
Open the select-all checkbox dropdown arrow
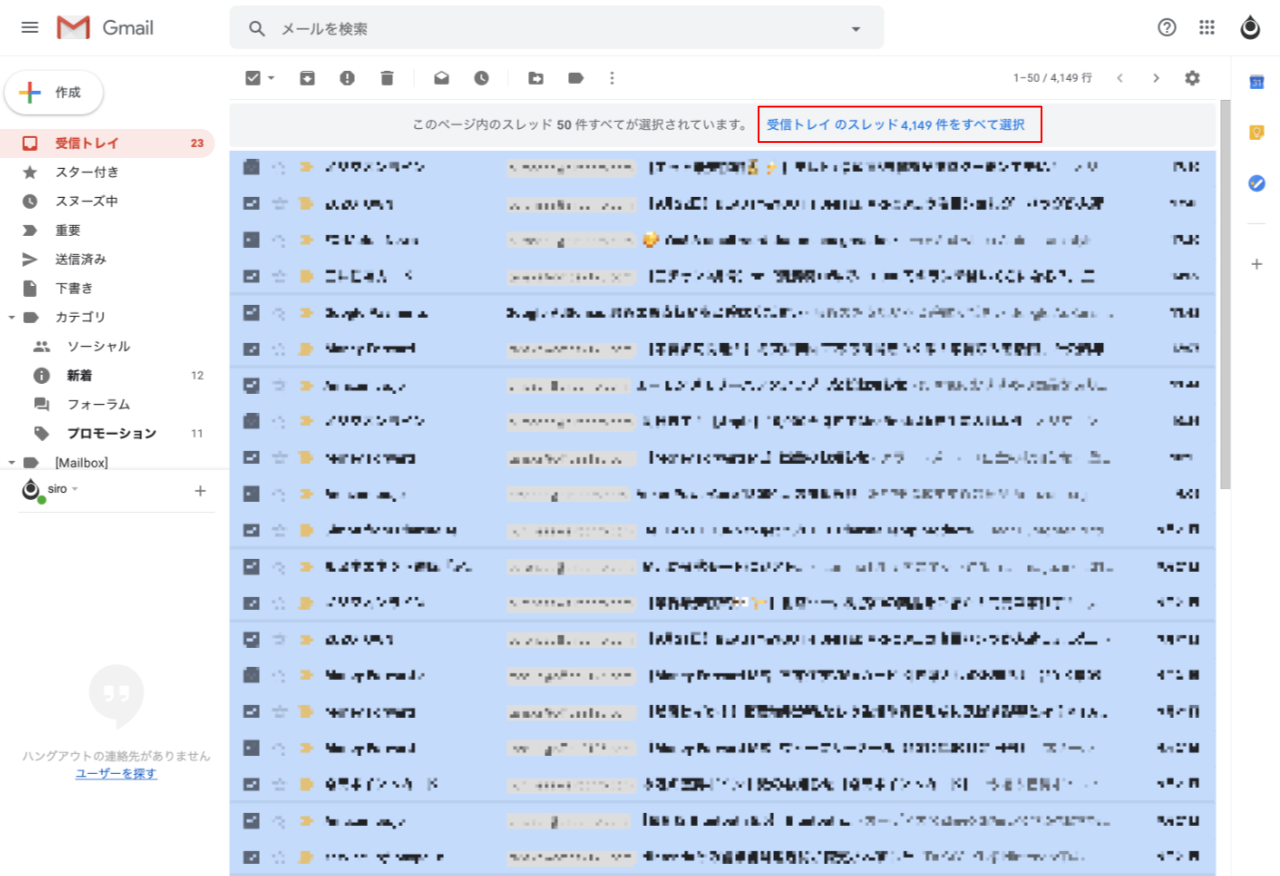(x=271, y=78)
